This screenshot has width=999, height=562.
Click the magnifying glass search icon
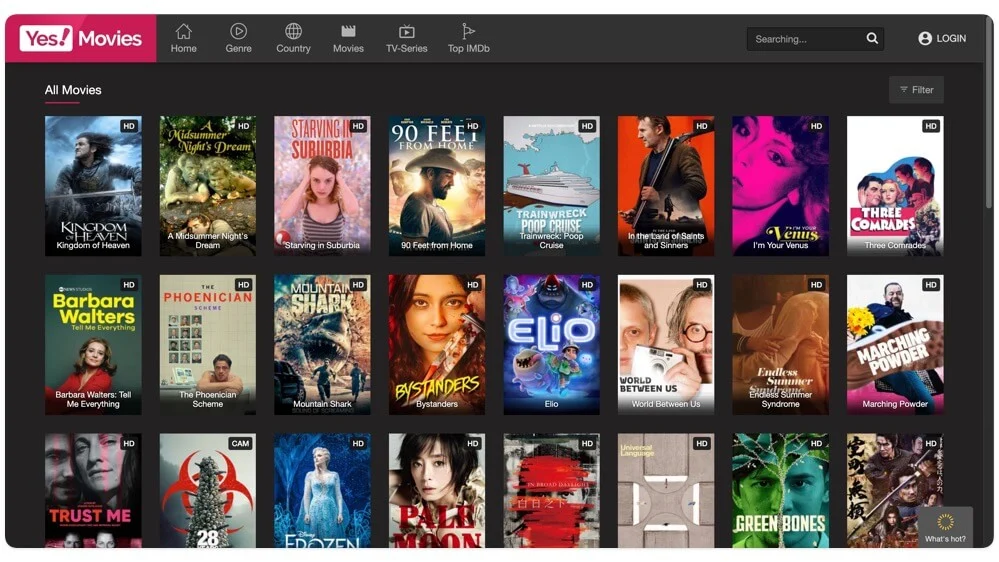[872, 38]
